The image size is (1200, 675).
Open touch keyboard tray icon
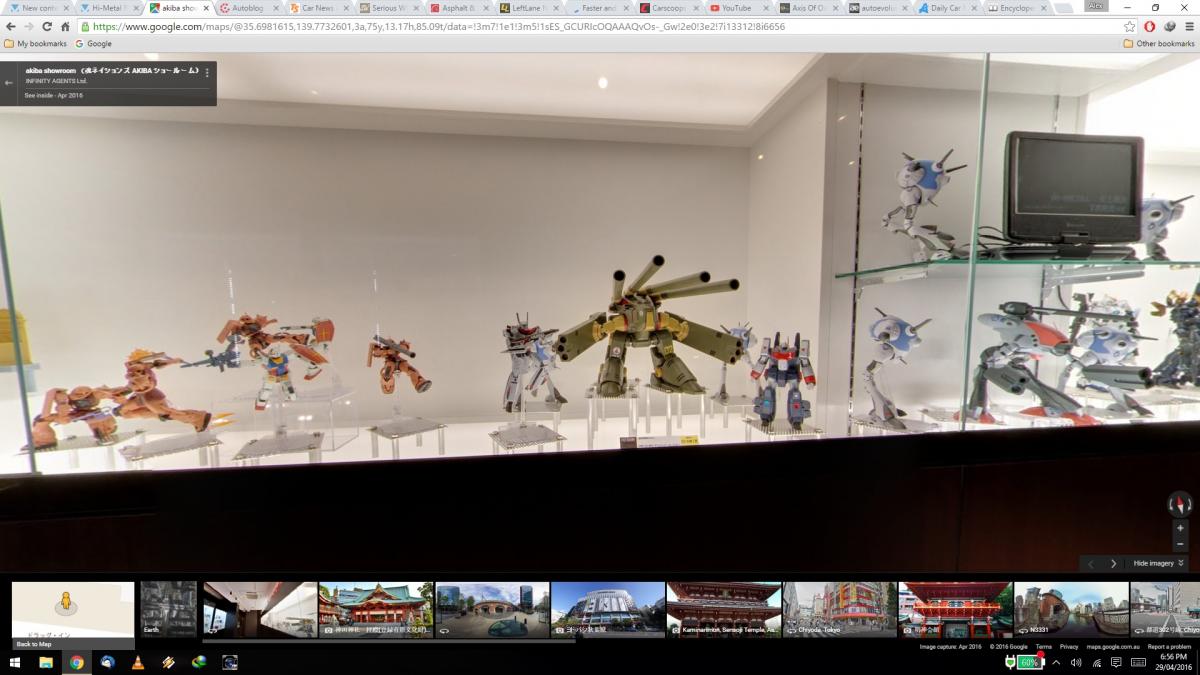click(x=1139, y=662)
